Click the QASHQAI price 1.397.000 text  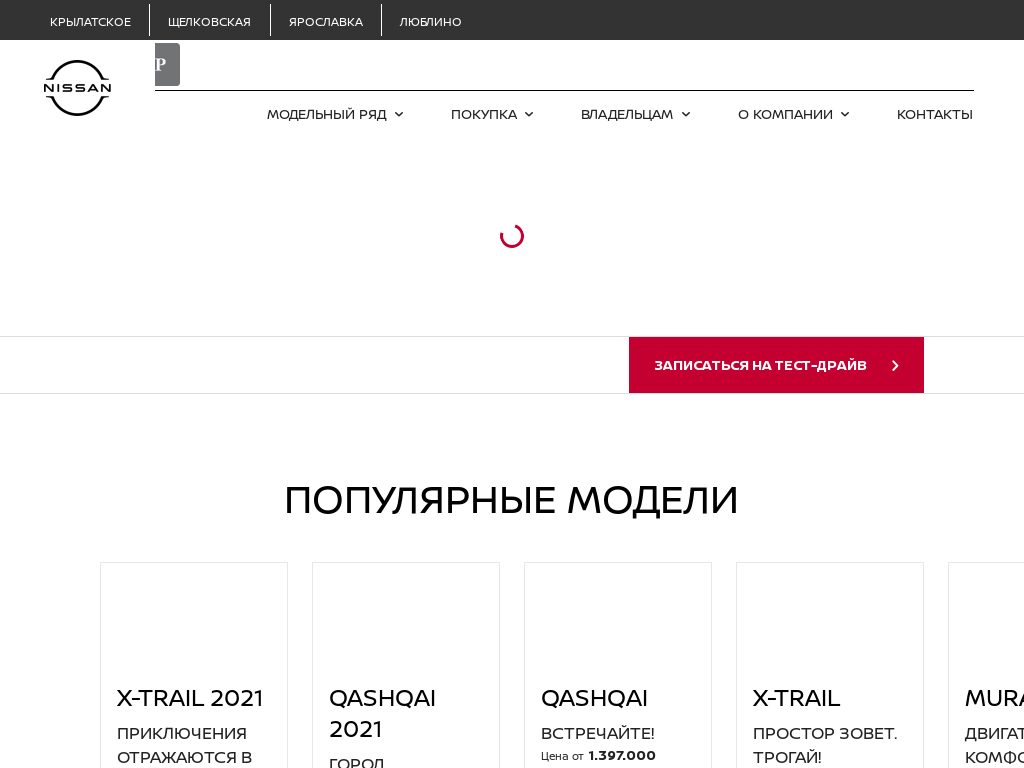(x=621, y=756)
